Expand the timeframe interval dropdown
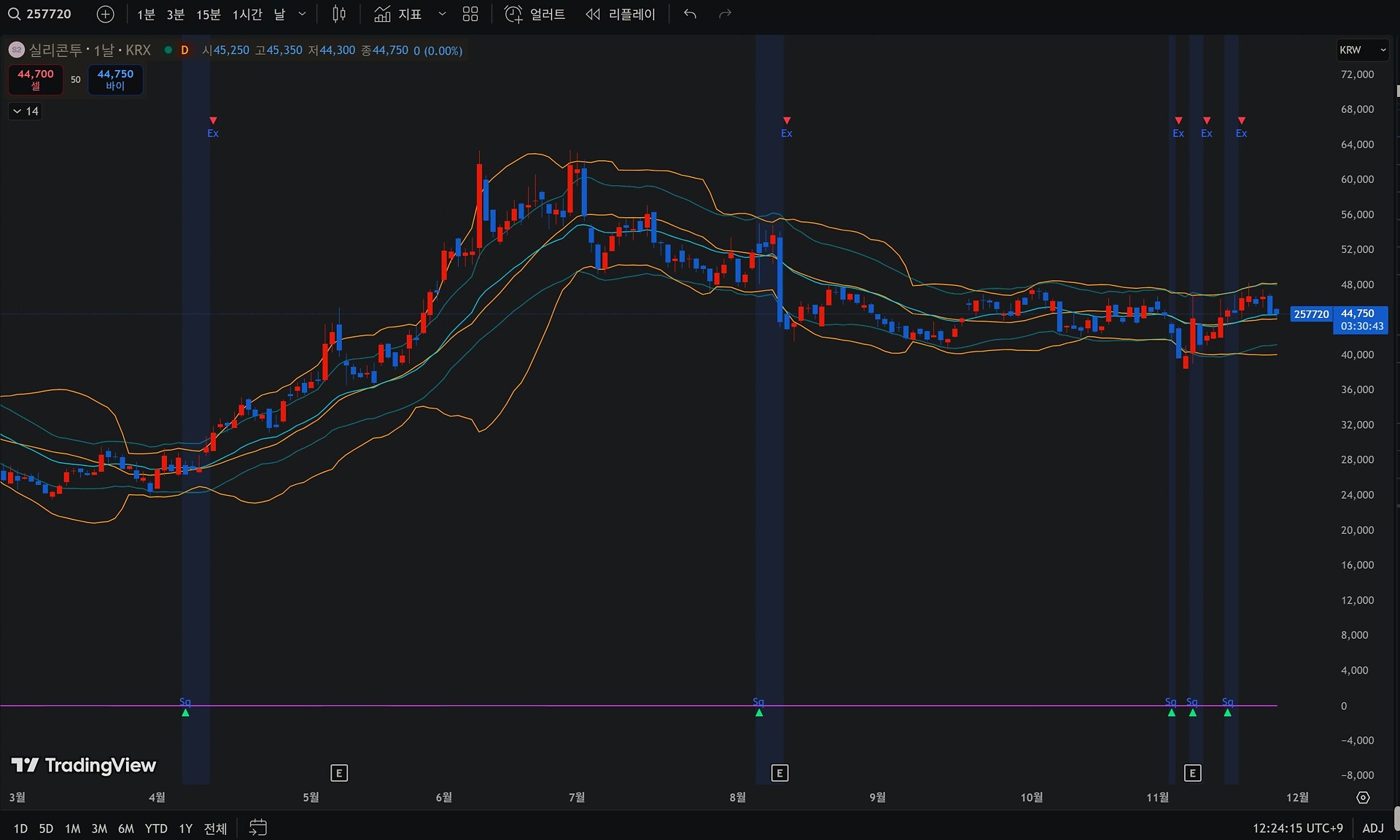 point(303,14)
